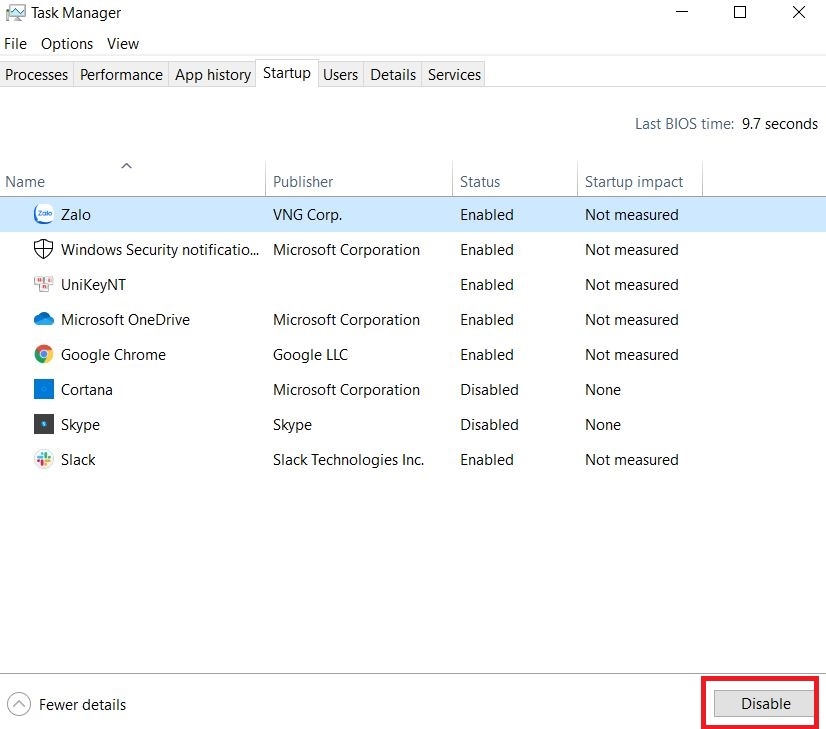This screenshot has height=729, width=826.
Task: Sort by Startup impact column
Action: (634, 182)
